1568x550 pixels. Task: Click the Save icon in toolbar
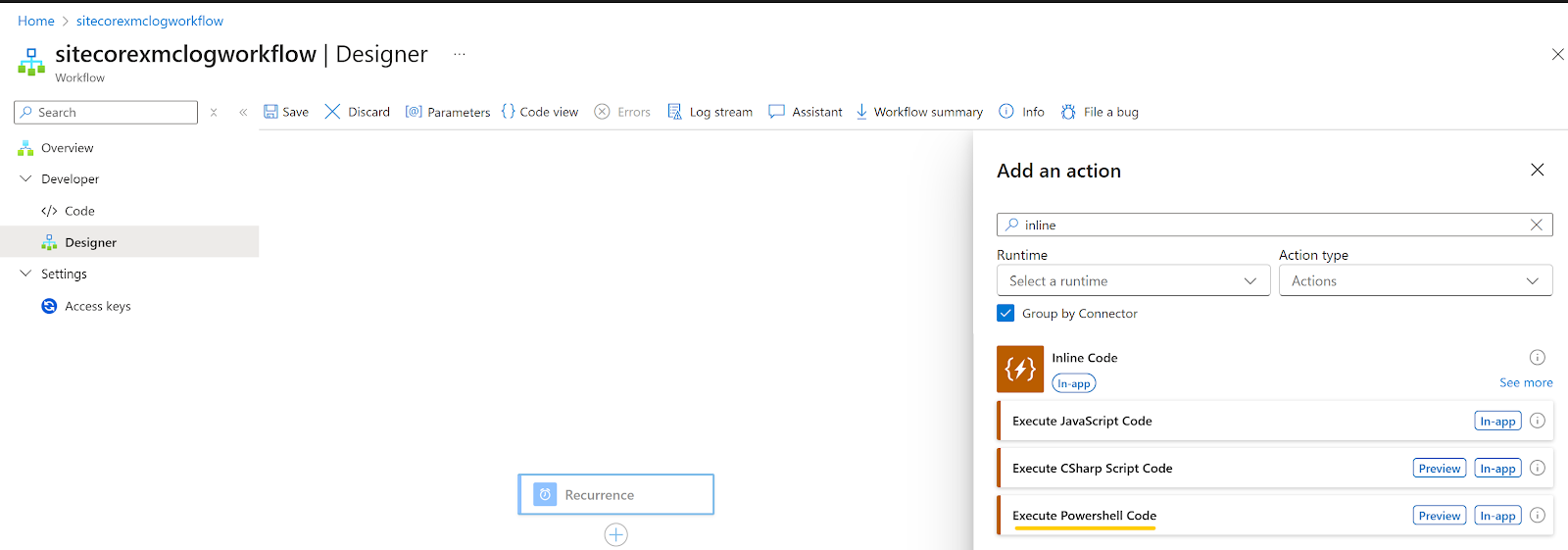pyautogui.click(x=270, y=112)
